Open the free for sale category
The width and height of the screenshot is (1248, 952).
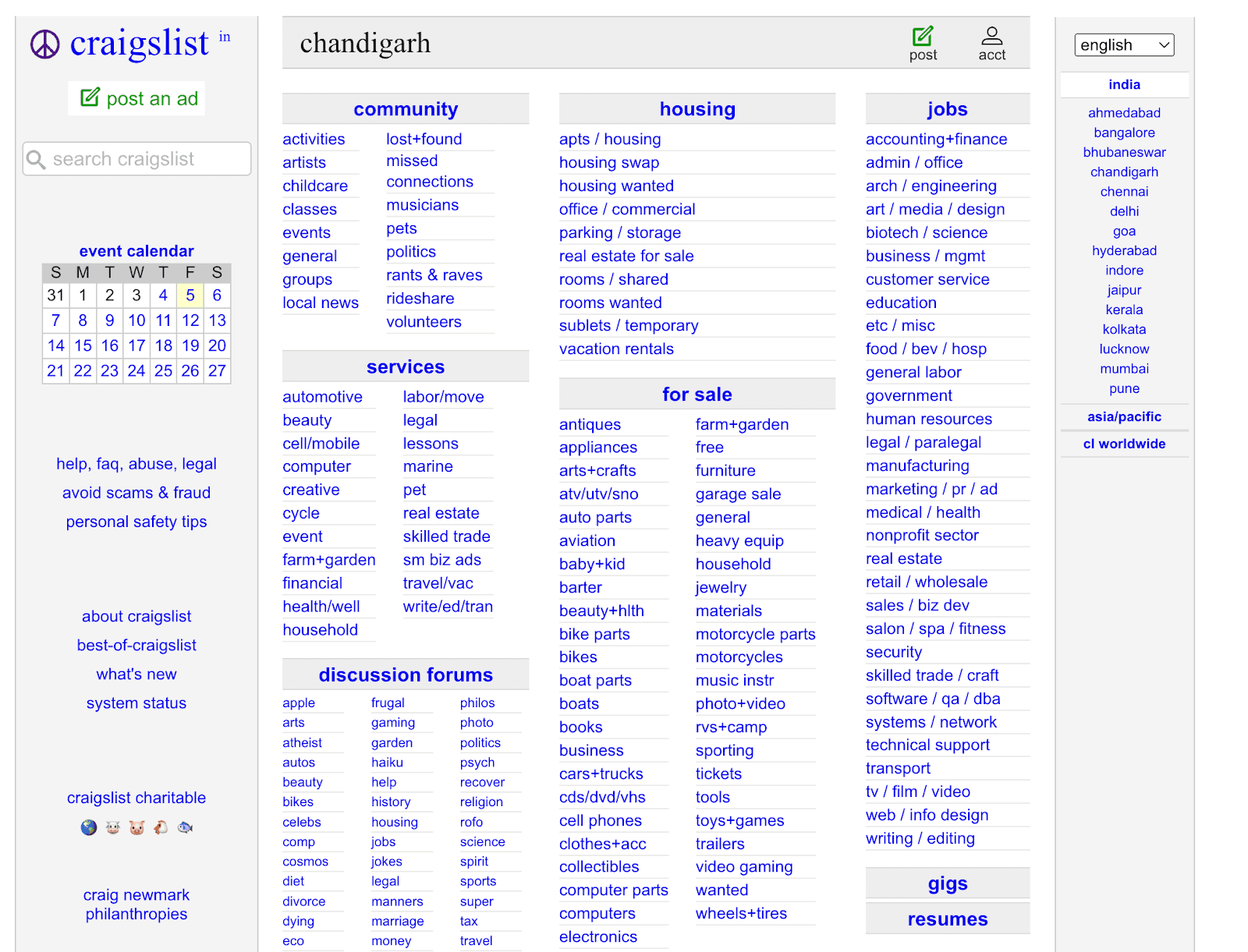coord(709,447)
